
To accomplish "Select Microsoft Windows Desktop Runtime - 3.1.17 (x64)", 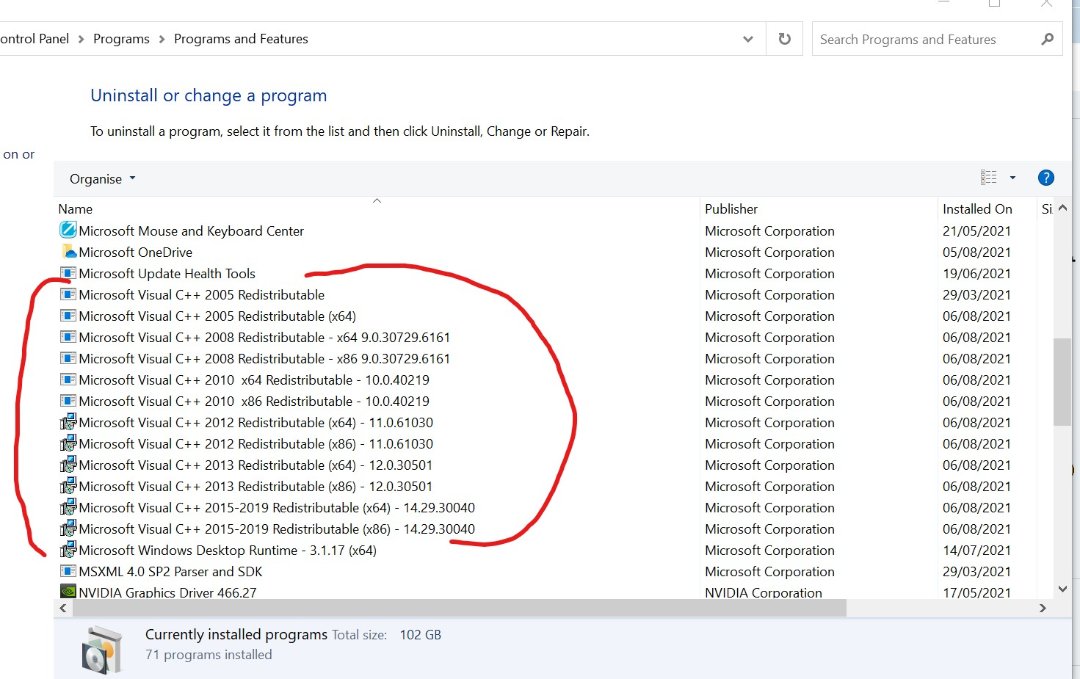I will tap(227, 550).
